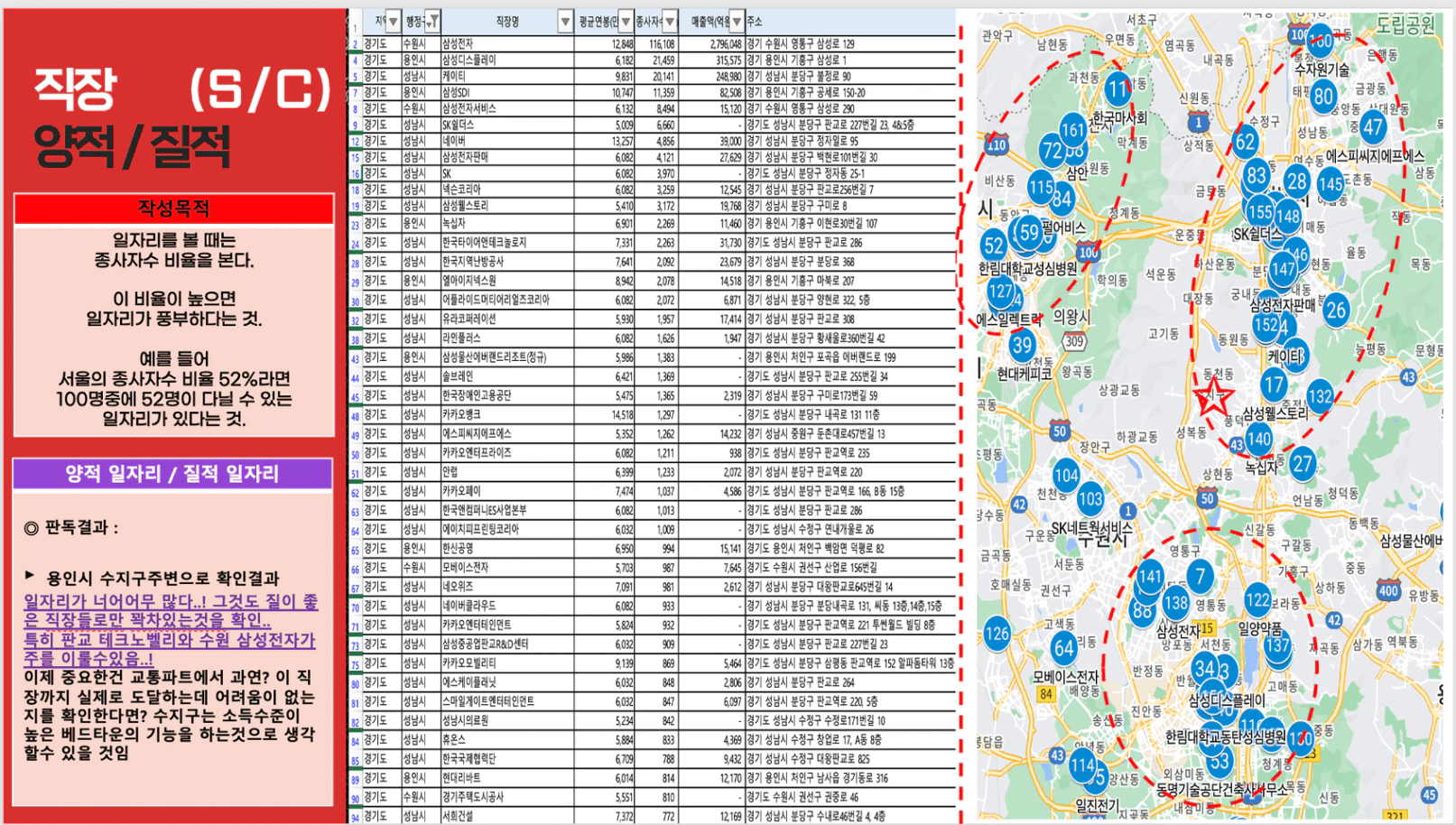
Task: Click the 수자원기술 label on the map
Action: [x=1322, y=69]
